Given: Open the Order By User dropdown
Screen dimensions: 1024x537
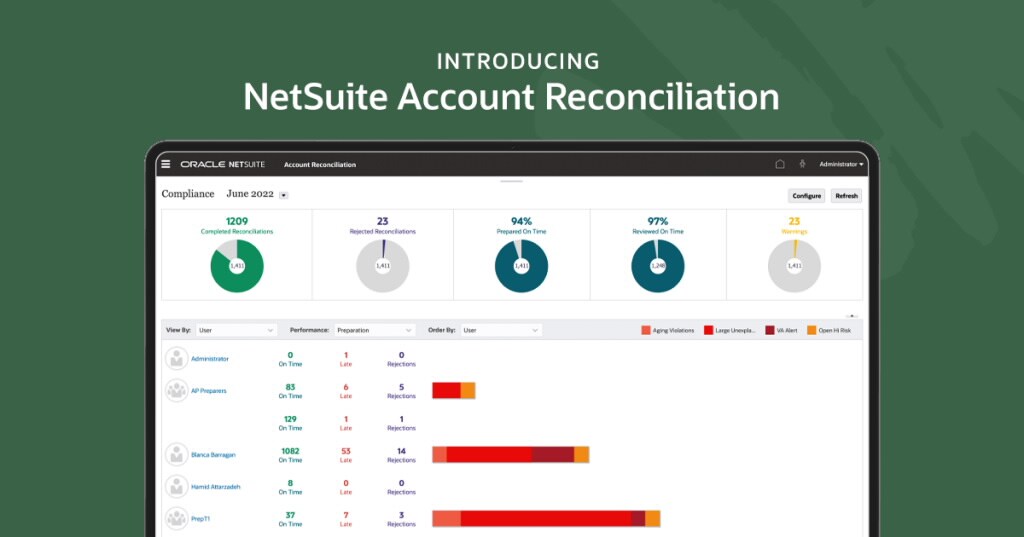Looking at the screenshot, I should coord(501,331).
